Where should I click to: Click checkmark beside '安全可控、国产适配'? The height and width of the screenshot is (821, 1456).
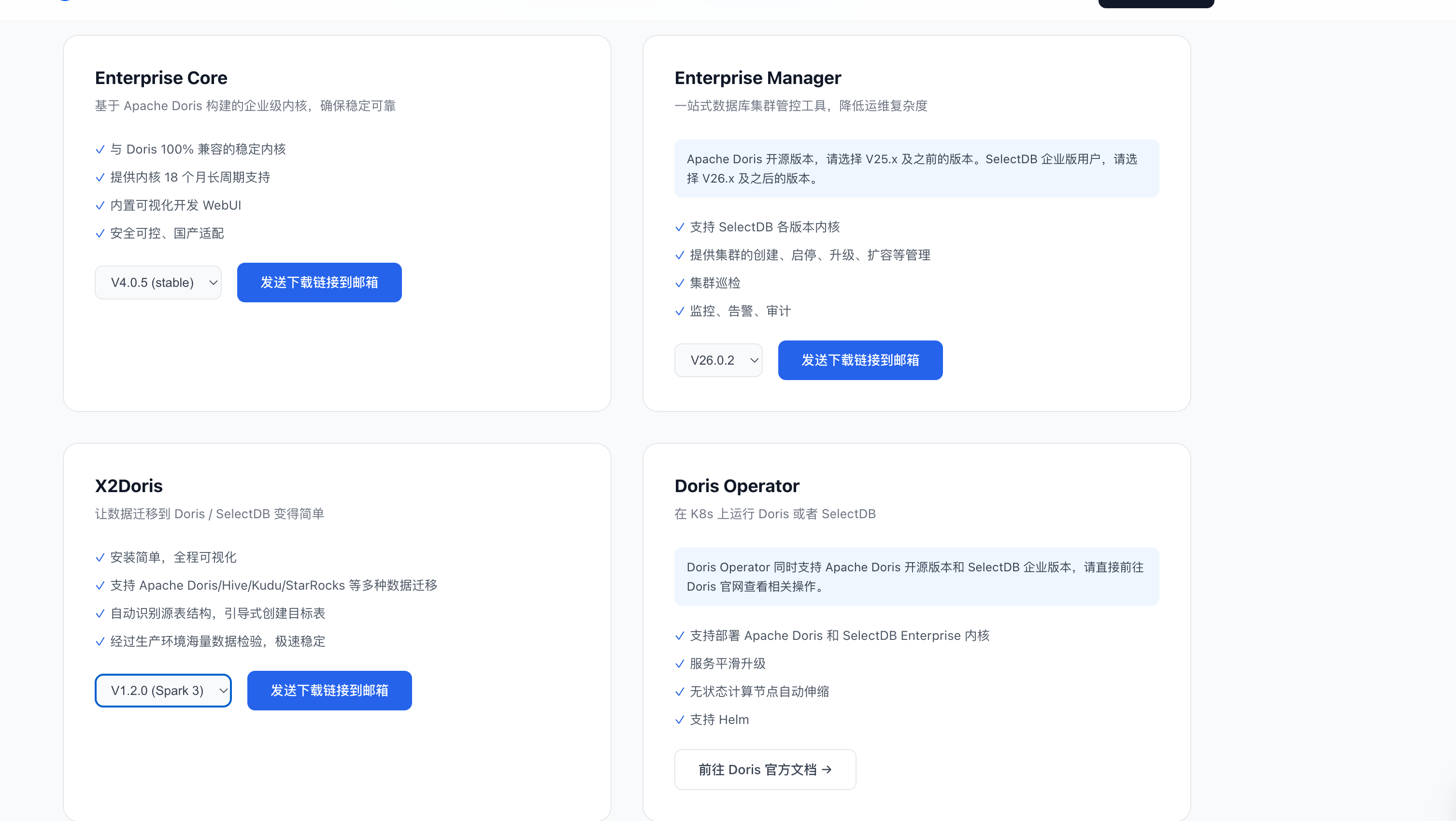point(100,233)
